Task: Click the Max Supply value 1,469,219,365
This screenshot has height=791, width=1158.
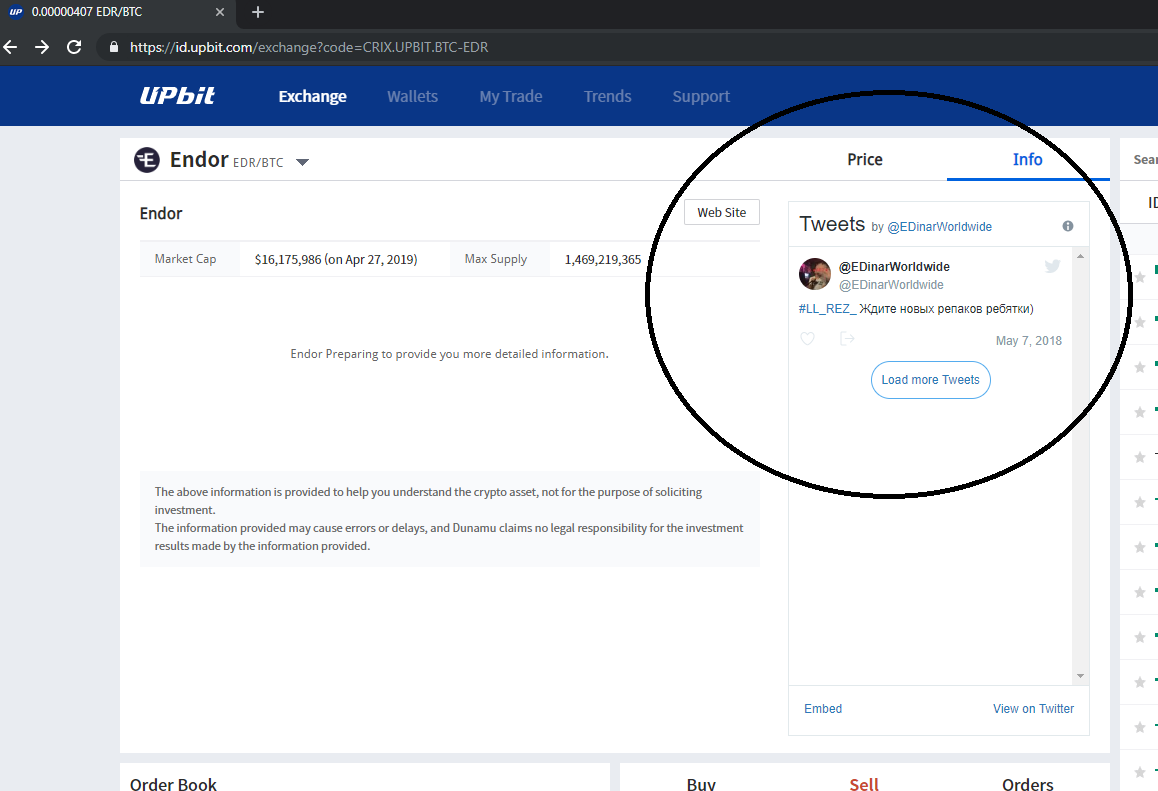Action: click(x=603, y=260)
